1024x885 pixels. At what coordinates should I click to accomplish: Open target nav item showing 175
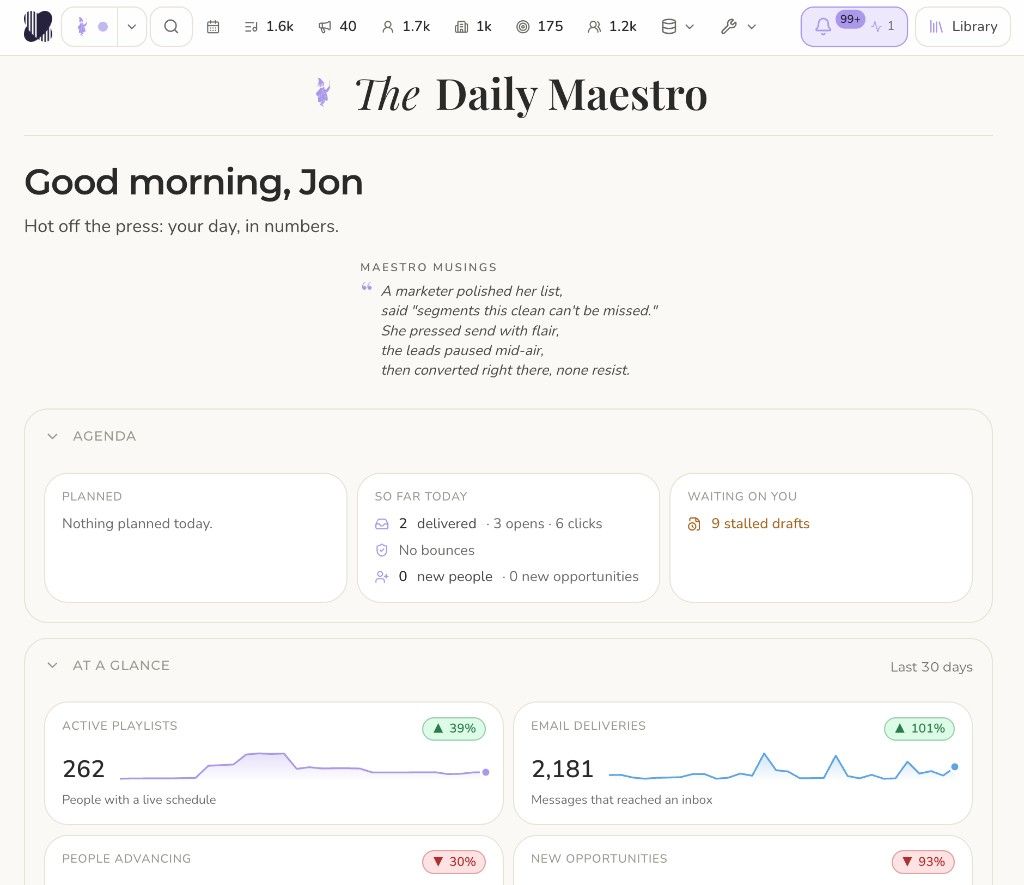539,27
